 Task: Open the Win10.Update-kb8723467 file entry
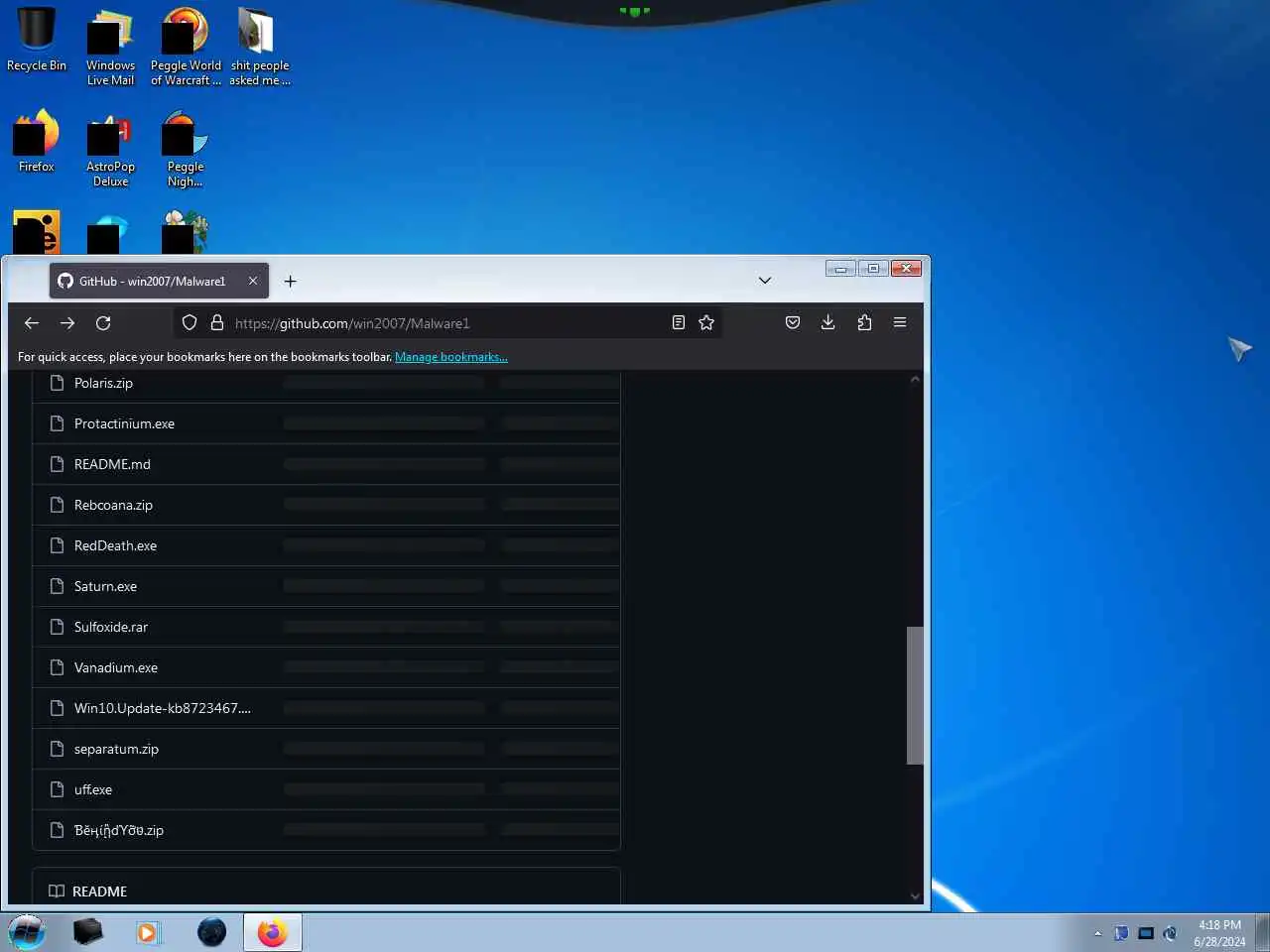(163, 708)
